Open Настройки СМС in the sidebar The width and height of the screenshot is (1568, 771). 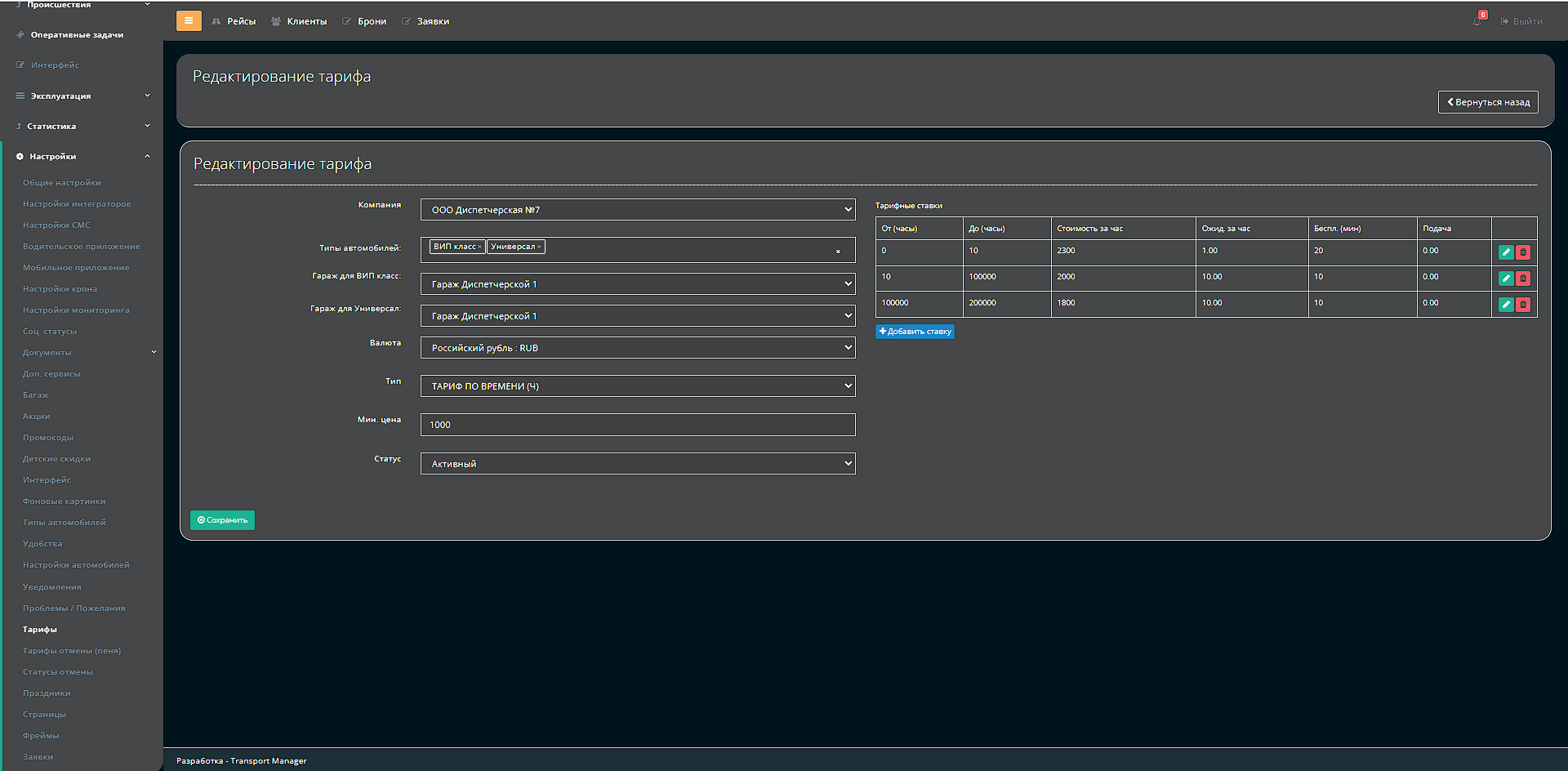pyautogui.click(x=56, y=225)
